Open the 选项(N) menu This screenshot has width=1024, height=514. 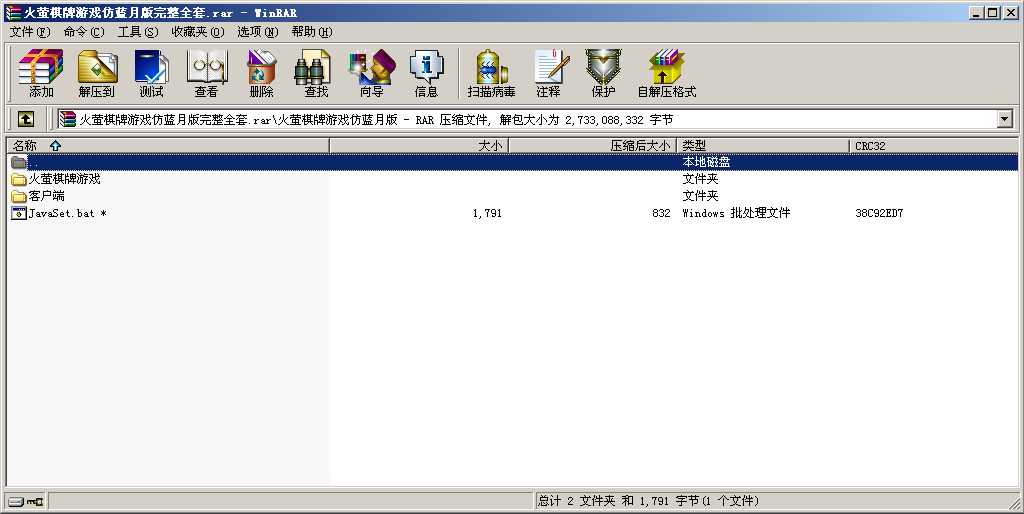click(x=257, y=31)
